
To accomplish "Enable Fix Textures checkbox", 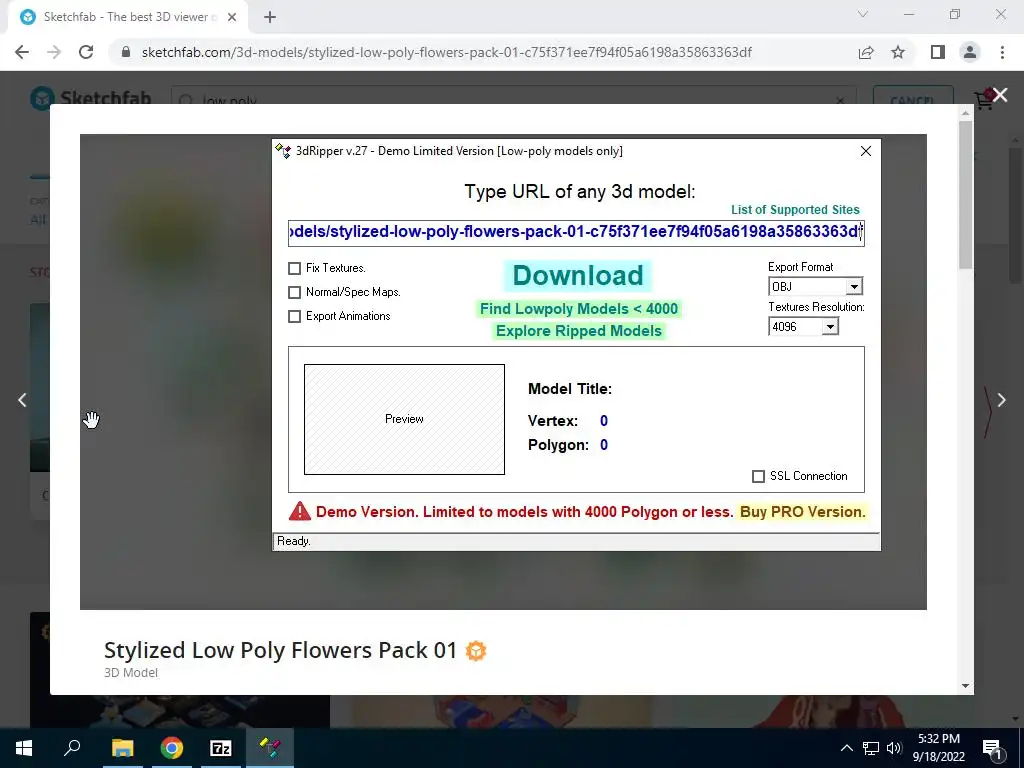I will 295,268.
